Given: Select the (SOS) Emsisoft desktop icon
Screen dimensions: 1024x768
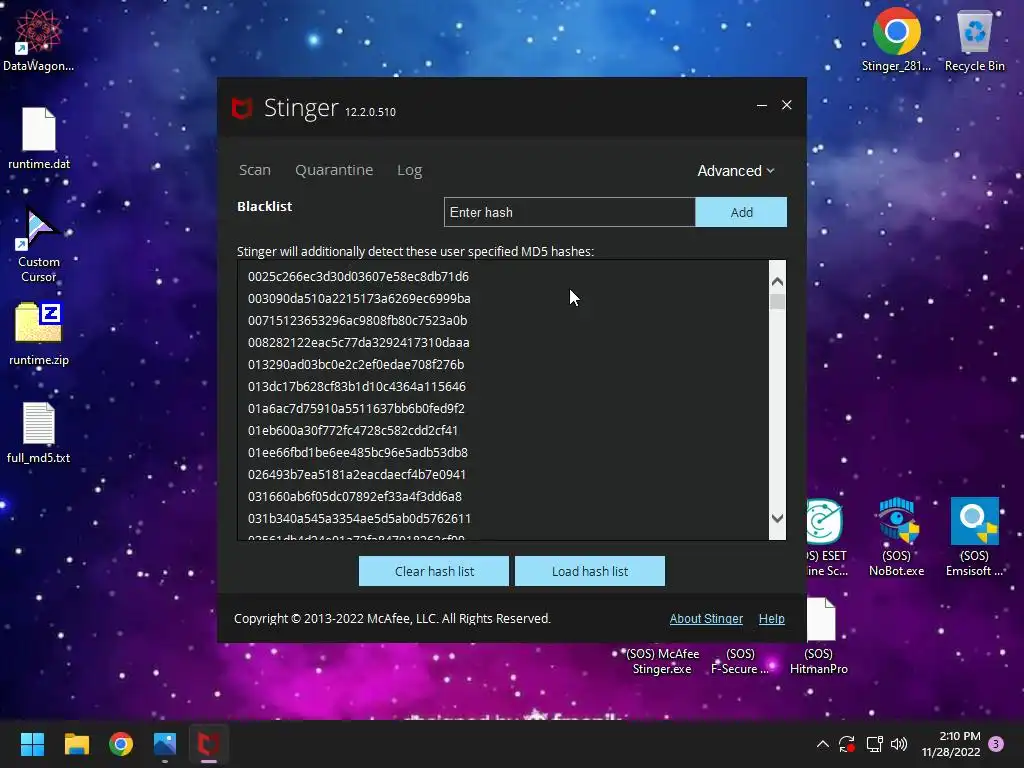Looking at the screenshot, I should tap(974, 537).
